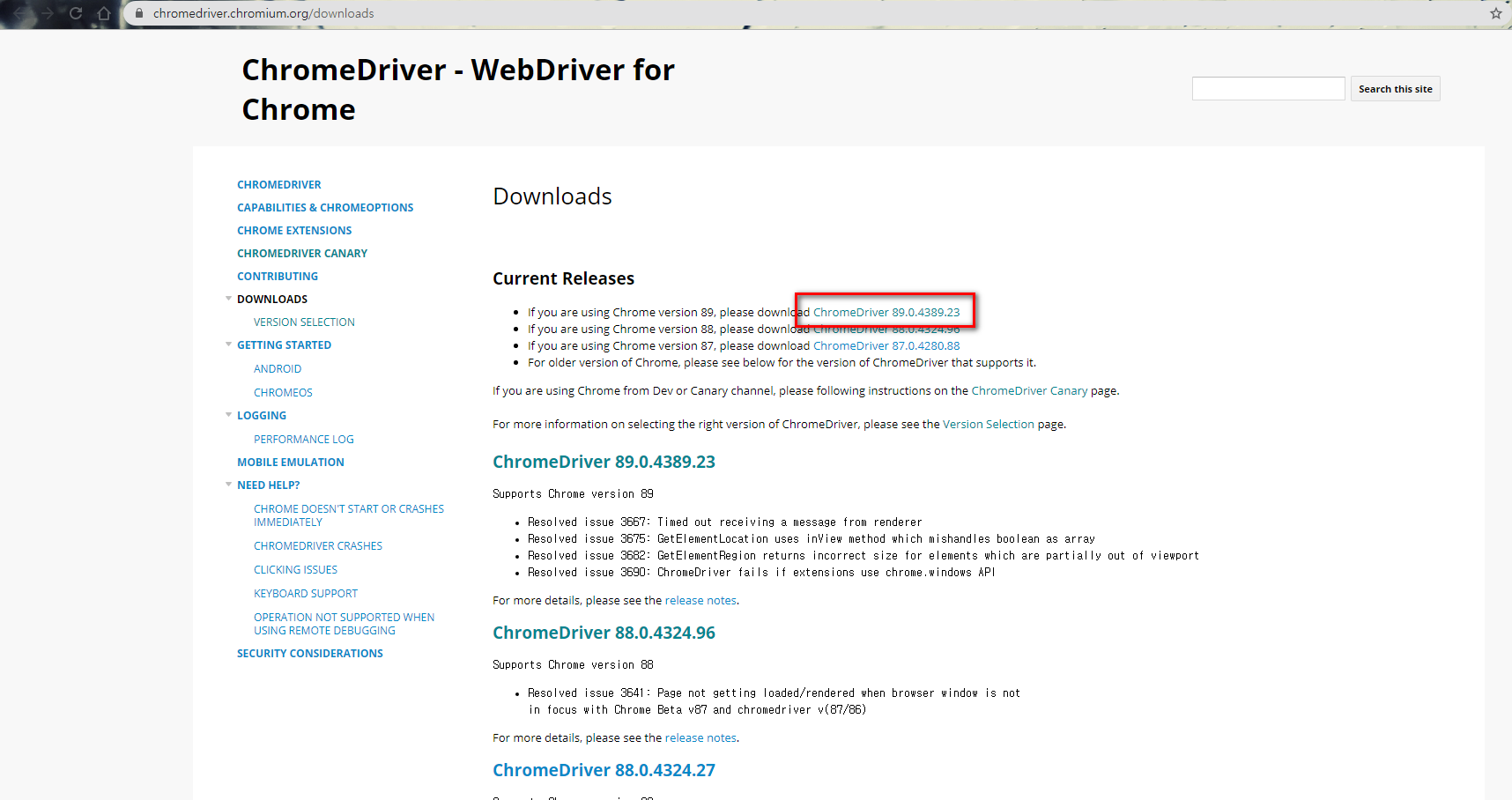1512x800 pixels.
Task: Click the address bar URL
Action: tap(263, 13)
